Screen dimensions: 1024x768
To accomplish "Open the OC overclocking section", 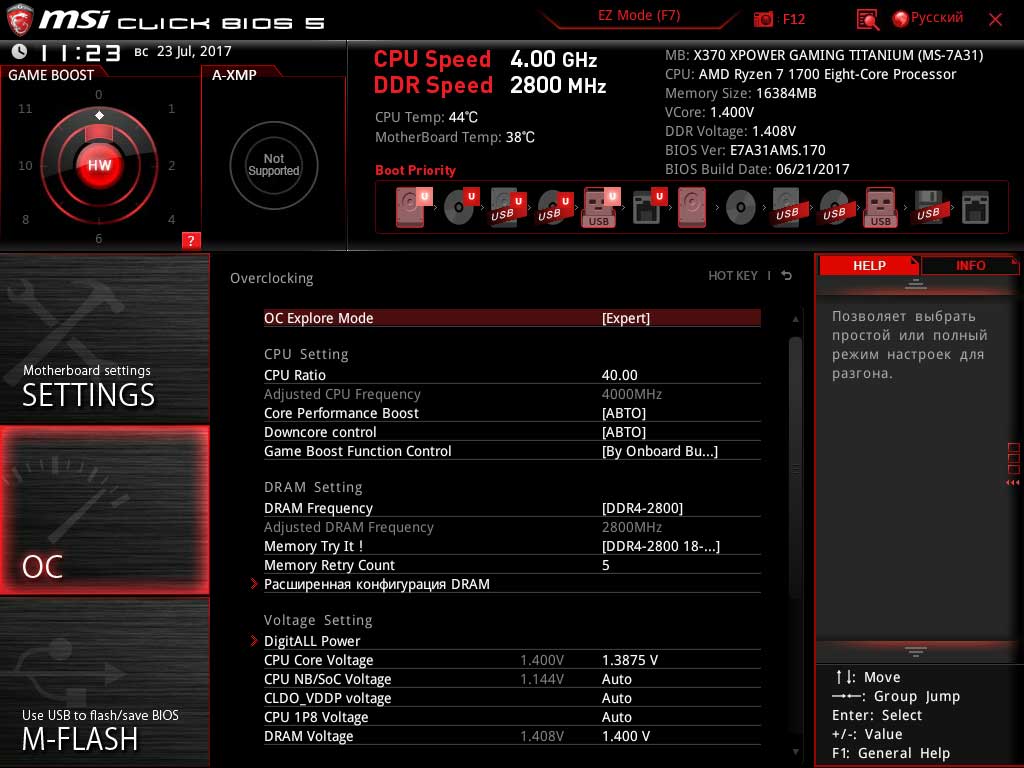I will [x=104, y=510].
